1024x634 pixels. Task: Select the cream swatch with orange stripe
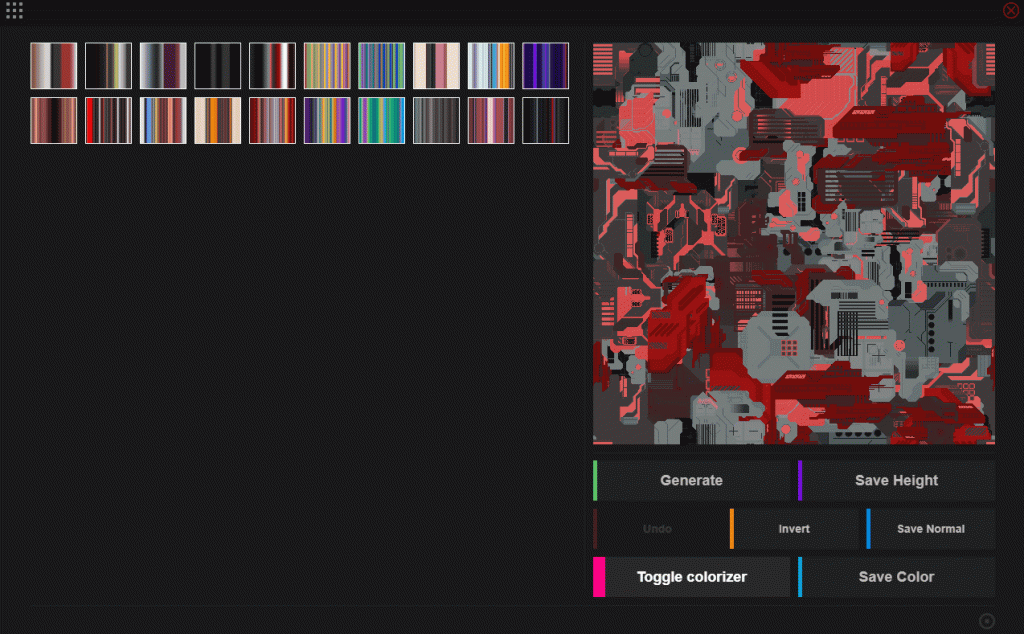[x=218, y=121]
